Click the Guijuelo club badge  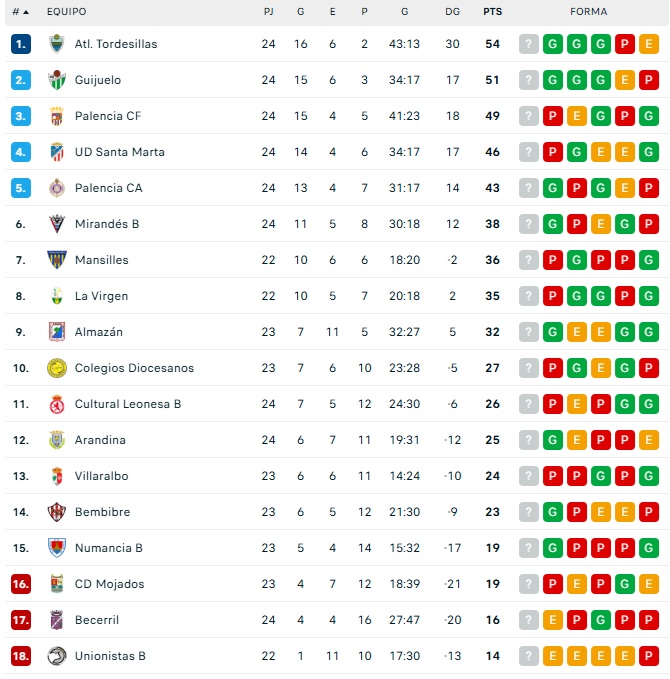pos(56,80)
